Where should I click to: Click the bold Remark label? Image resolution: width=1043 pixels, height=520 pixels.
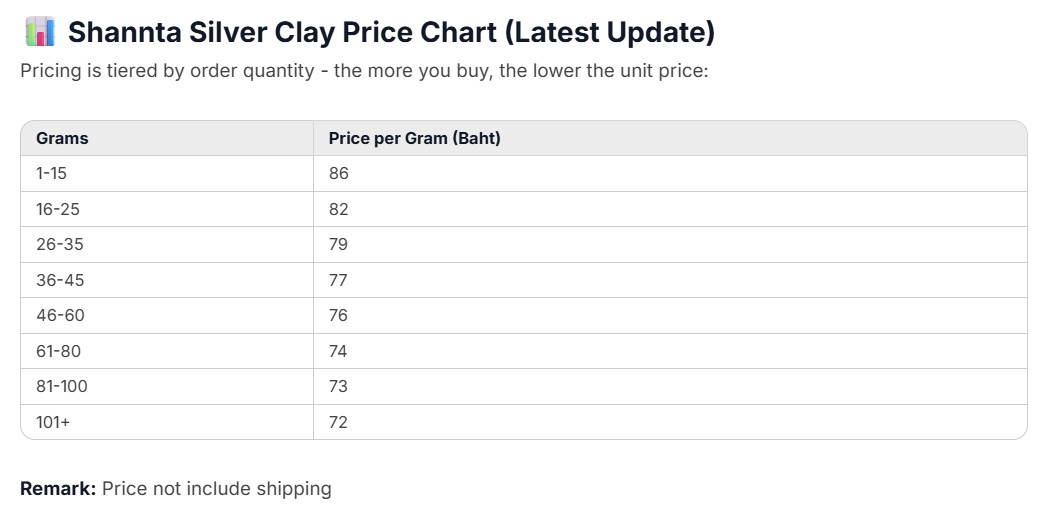point(58,489)
